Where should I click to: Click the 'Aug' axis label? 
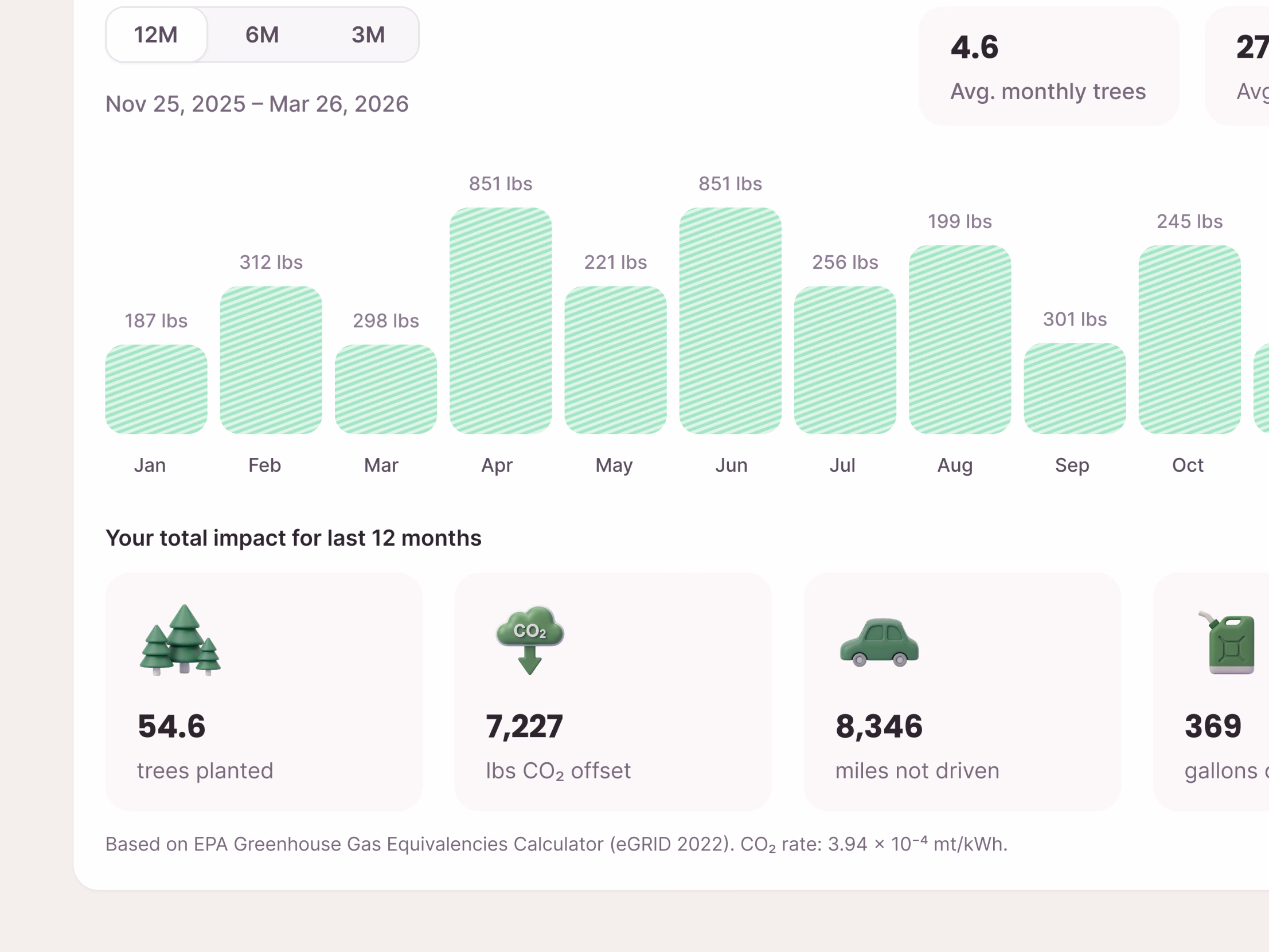coord(955,465)
